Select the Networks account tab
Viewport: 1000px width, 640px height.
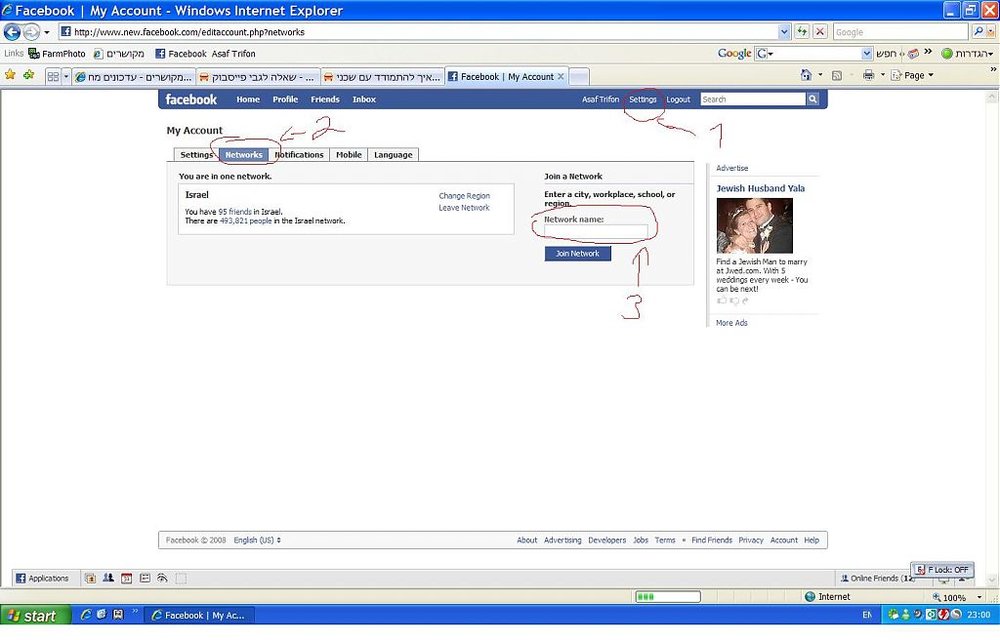coord(243,155)
